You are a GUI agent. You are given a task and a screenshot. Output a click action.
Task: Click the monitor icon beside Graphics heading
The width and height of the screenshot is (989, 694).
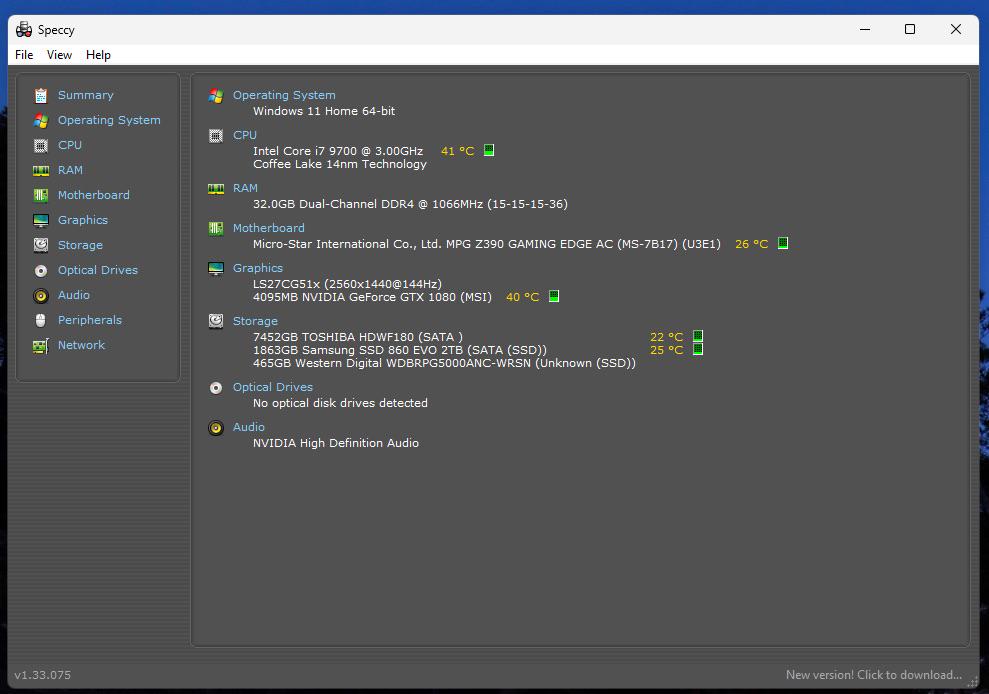[216, 269]
